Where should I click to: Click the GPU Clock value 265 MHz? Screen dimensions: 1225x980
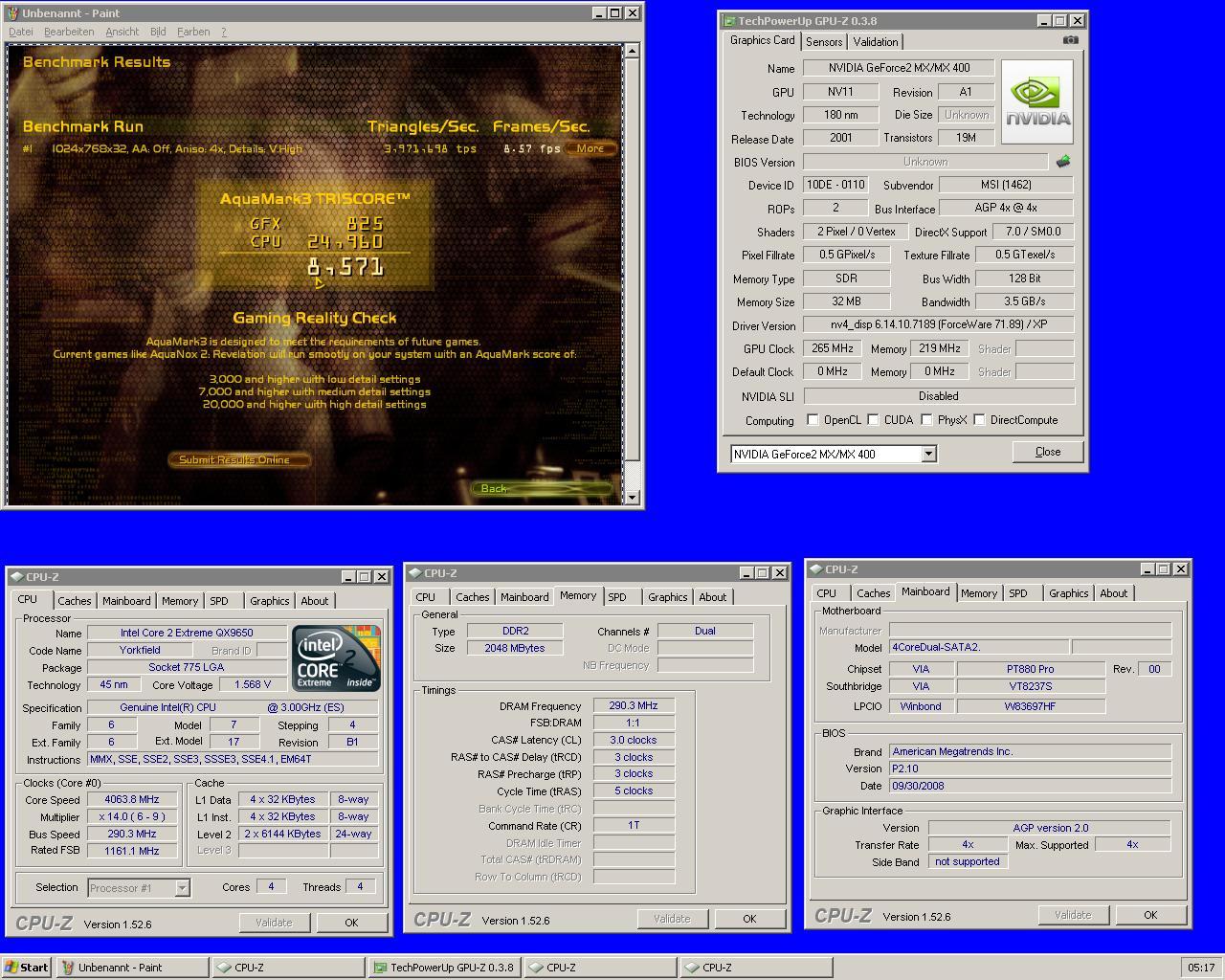click(832, 348)
